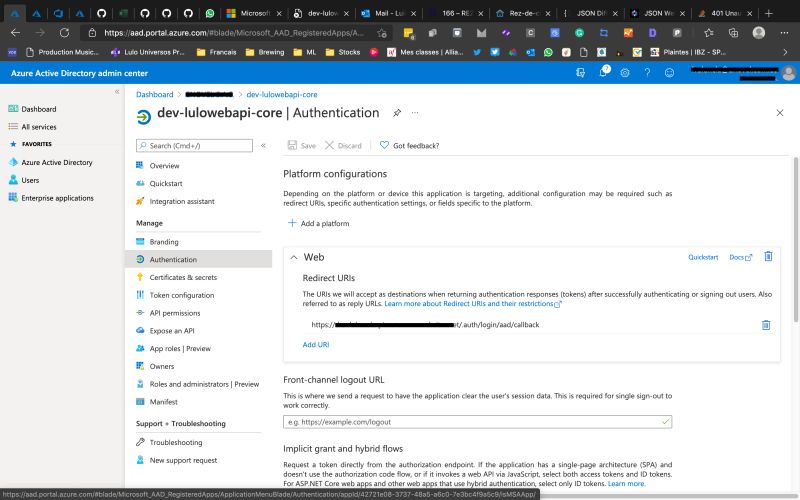Click Add a platform
Screen dimensions: 800x500
tap(319, 223)
